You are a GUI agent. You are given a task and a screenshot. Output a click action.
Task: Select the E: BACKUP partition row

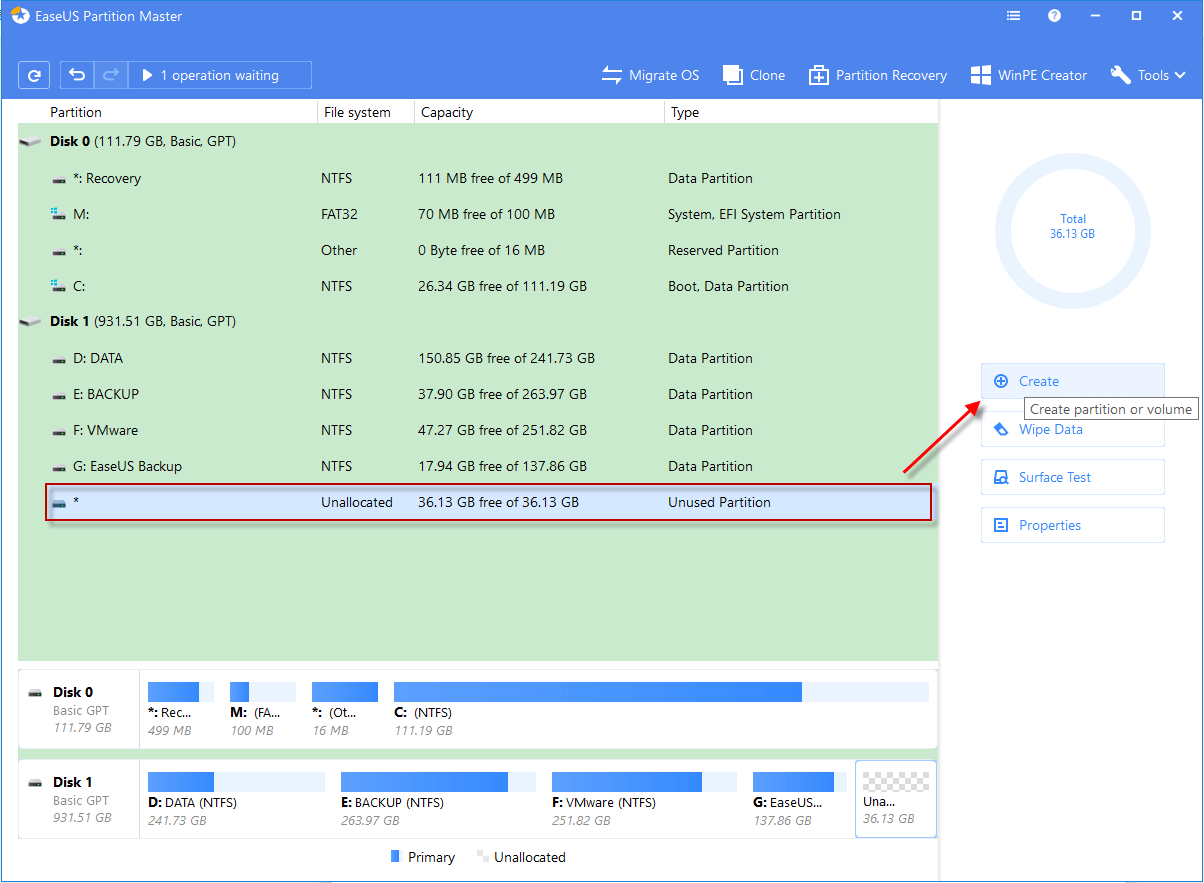478,394
